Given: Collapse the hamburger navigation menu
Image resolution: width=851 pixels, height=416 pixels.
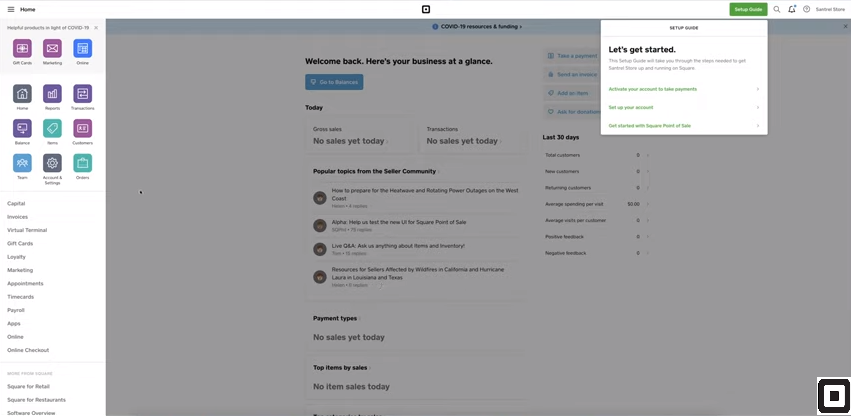Looking at the screenshot, I should click(11, 9).
